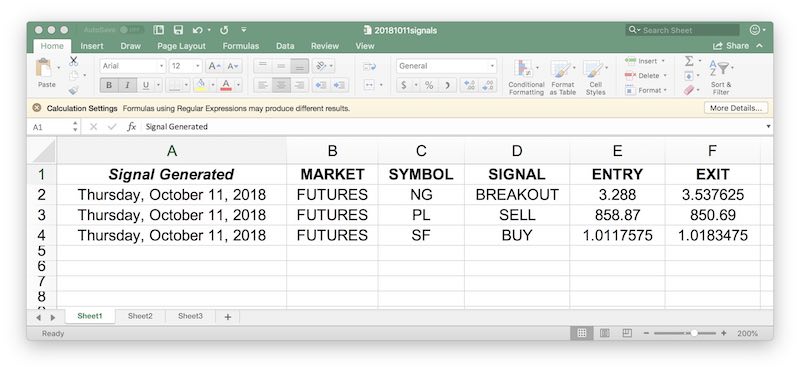This screenshot has width=800, height=372.
Task: Click the Share button
Action: click(731, 46)
